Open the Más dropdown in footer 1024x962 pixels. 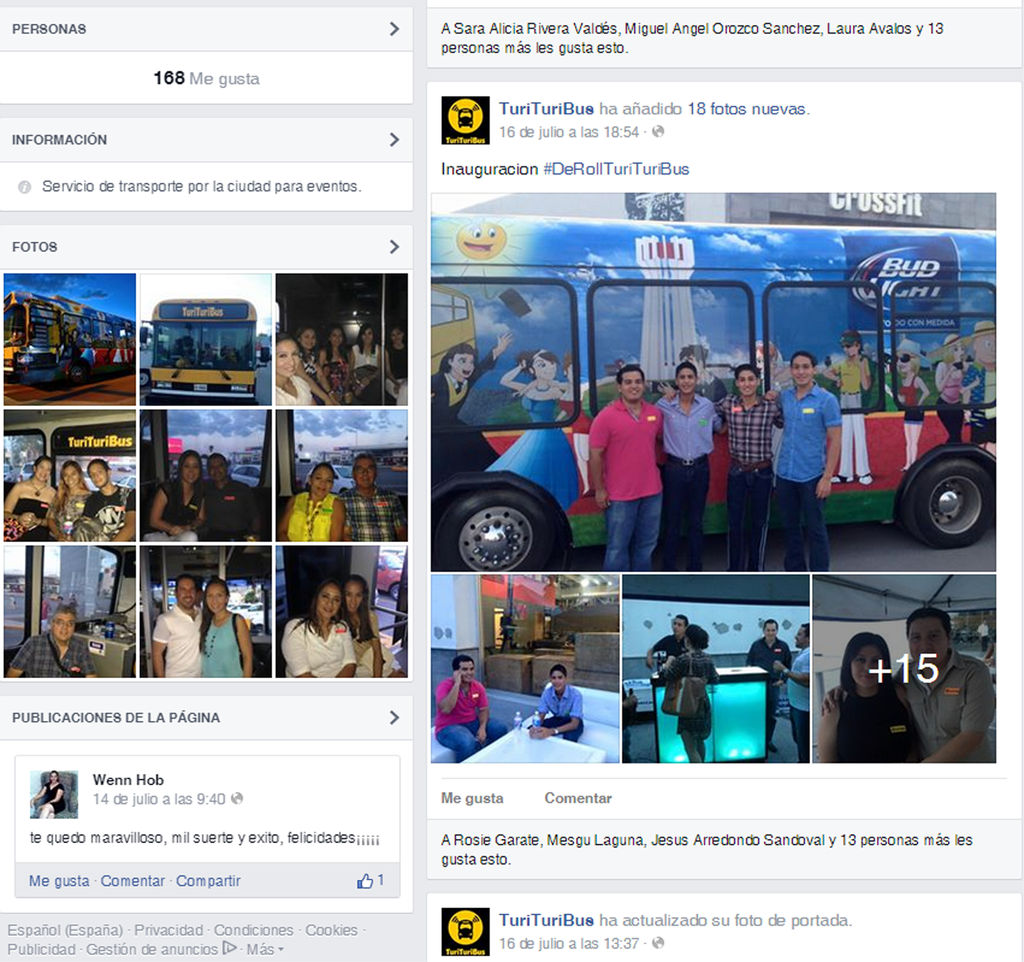[x=265, y=949]
